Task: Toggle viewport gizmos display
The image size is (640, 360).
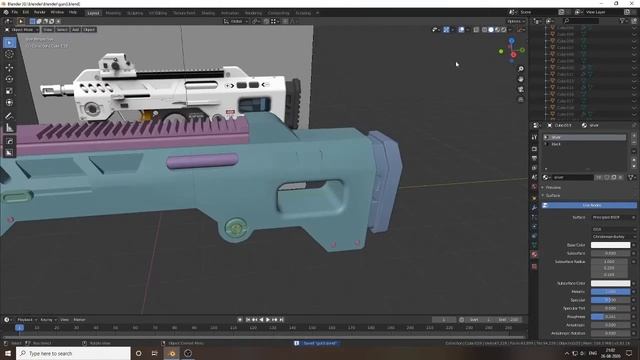Action: [x=447, y=29]
